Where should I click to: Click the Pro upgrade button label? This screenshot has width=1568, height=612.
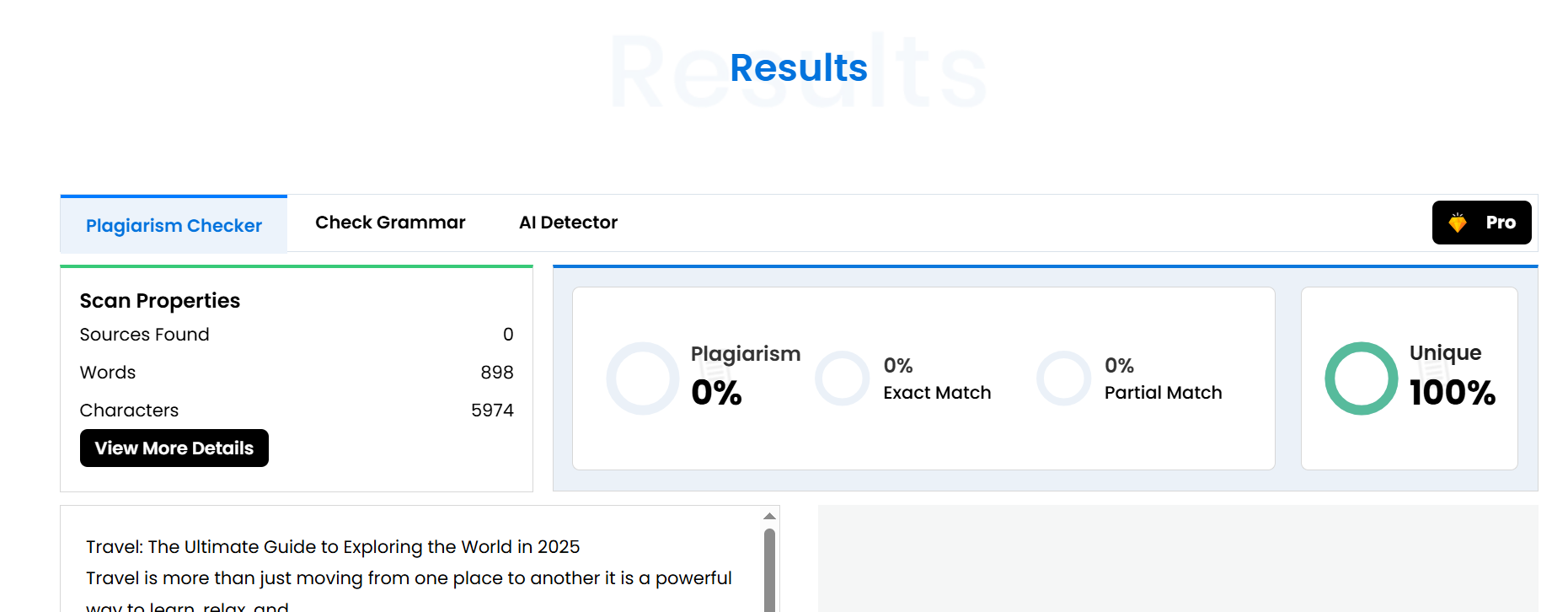[1500, 223]
